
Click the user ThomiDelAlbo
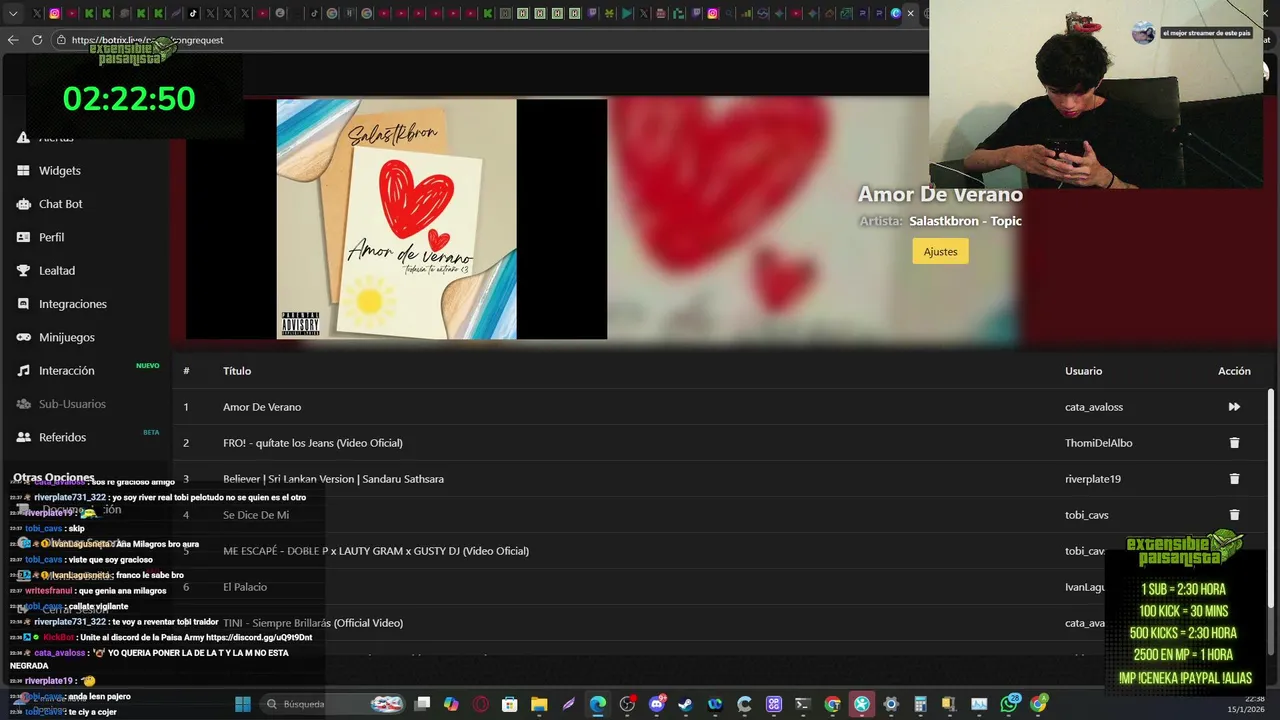1099,443
